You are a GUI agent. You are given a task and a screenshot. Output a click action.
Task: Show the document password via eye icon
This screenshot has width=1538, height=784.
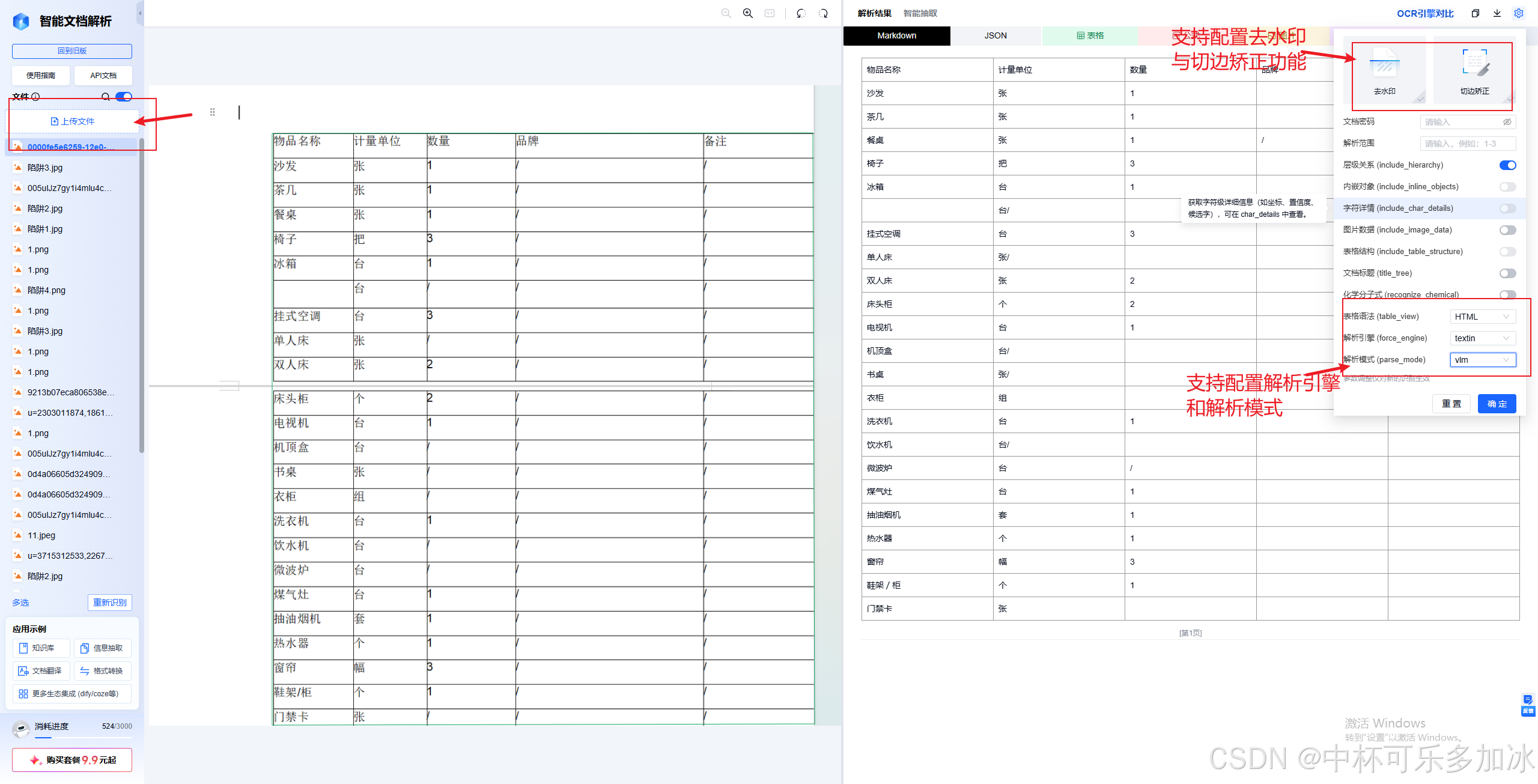tap(1507, 122)
